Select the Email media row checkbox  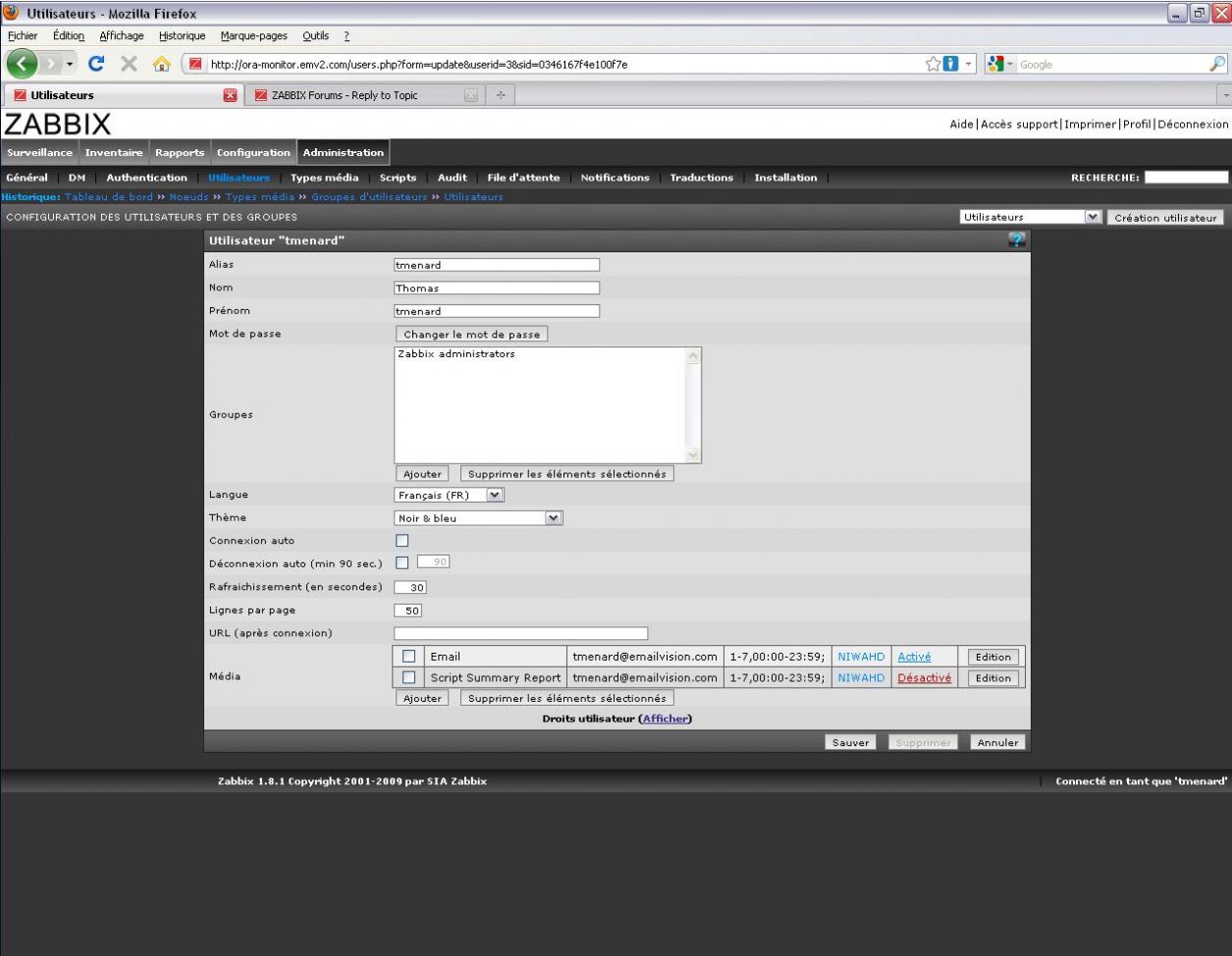coord(408,657)
